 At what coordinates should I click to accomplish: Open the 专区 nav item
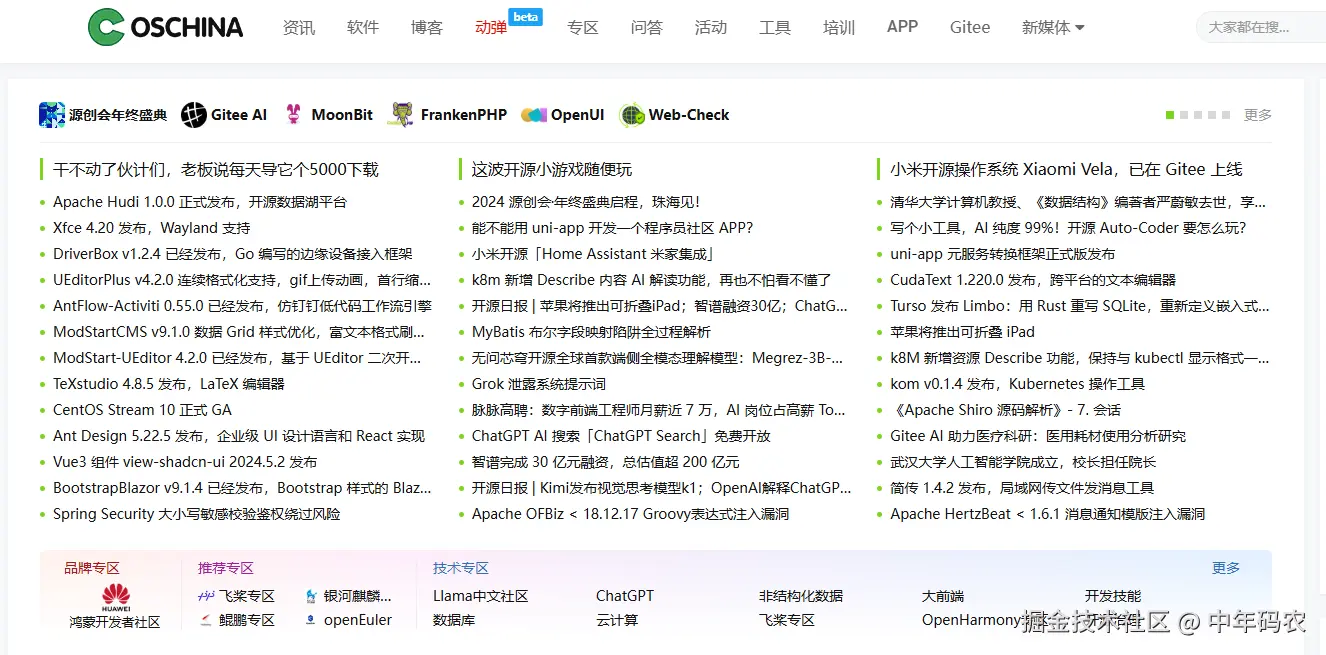(583, 27)
